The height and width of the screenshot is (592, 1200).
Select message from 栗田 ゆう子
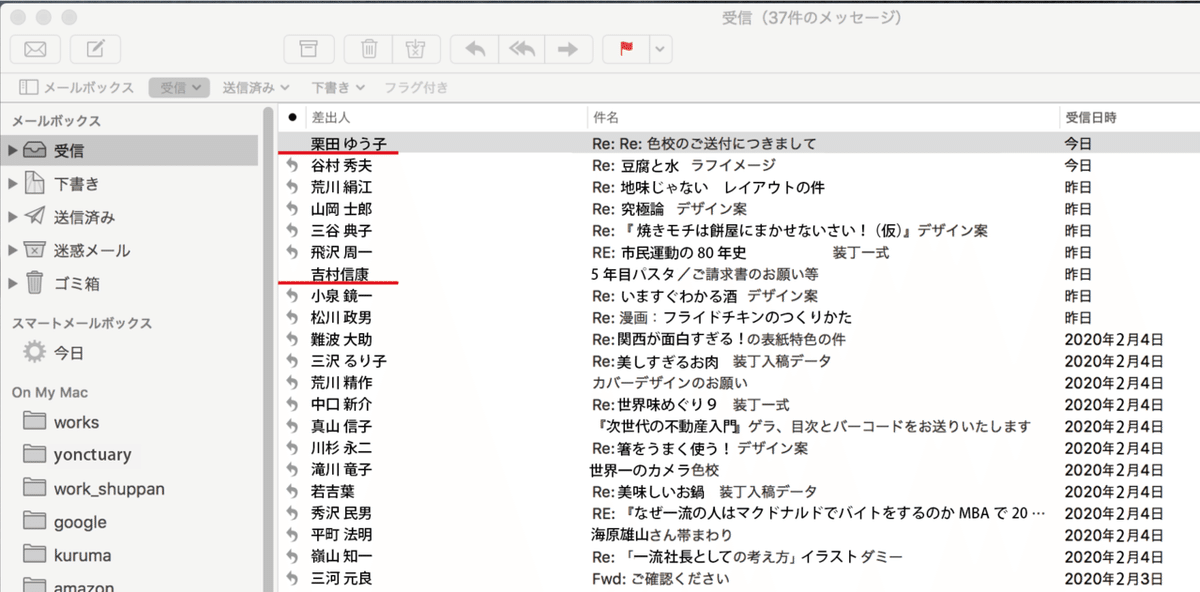[738, 143]
